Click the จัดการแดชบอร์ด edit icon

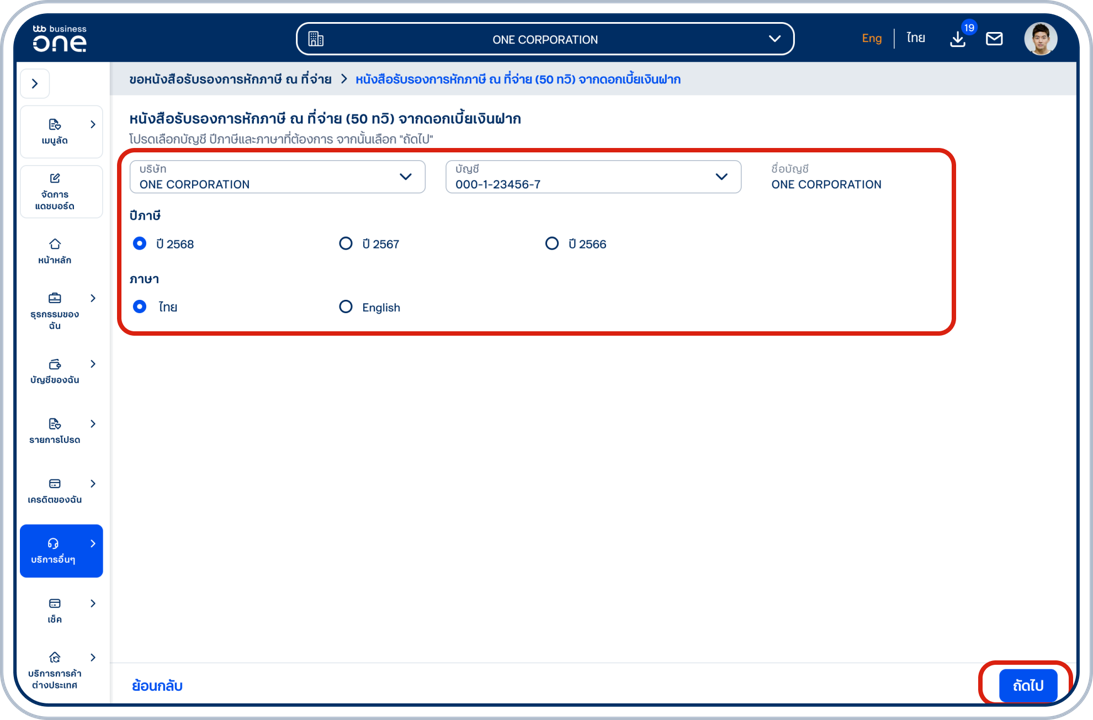click(x=54, y=178)
